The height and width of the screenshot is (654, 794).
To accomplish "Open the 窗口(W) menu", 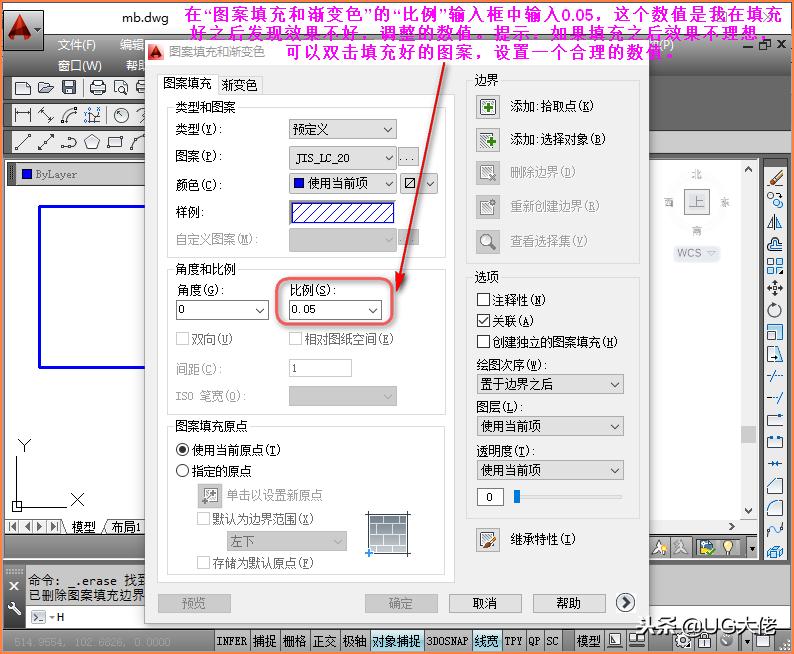I will point(80,66).
